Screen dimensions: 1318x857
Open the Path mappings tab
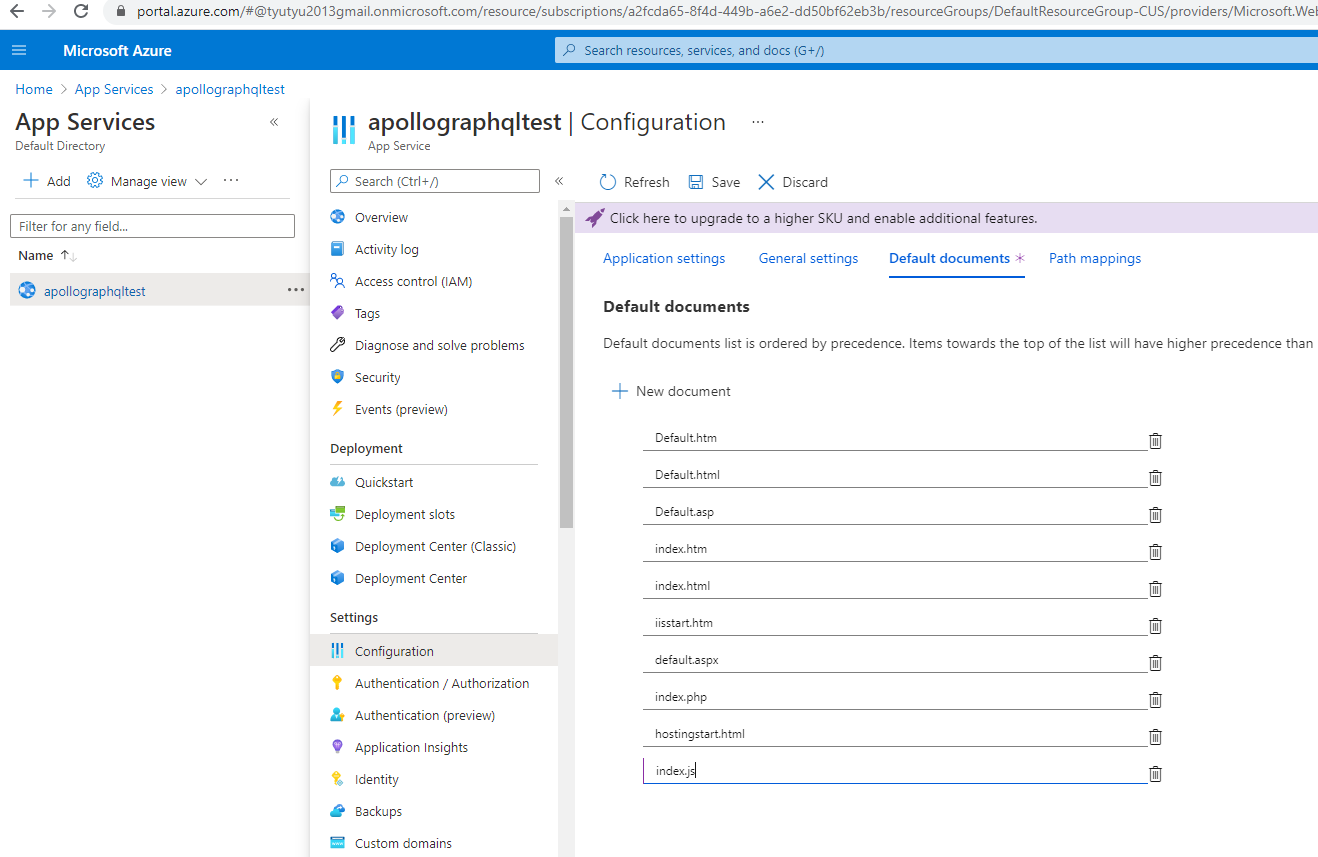pos(1094,258)
